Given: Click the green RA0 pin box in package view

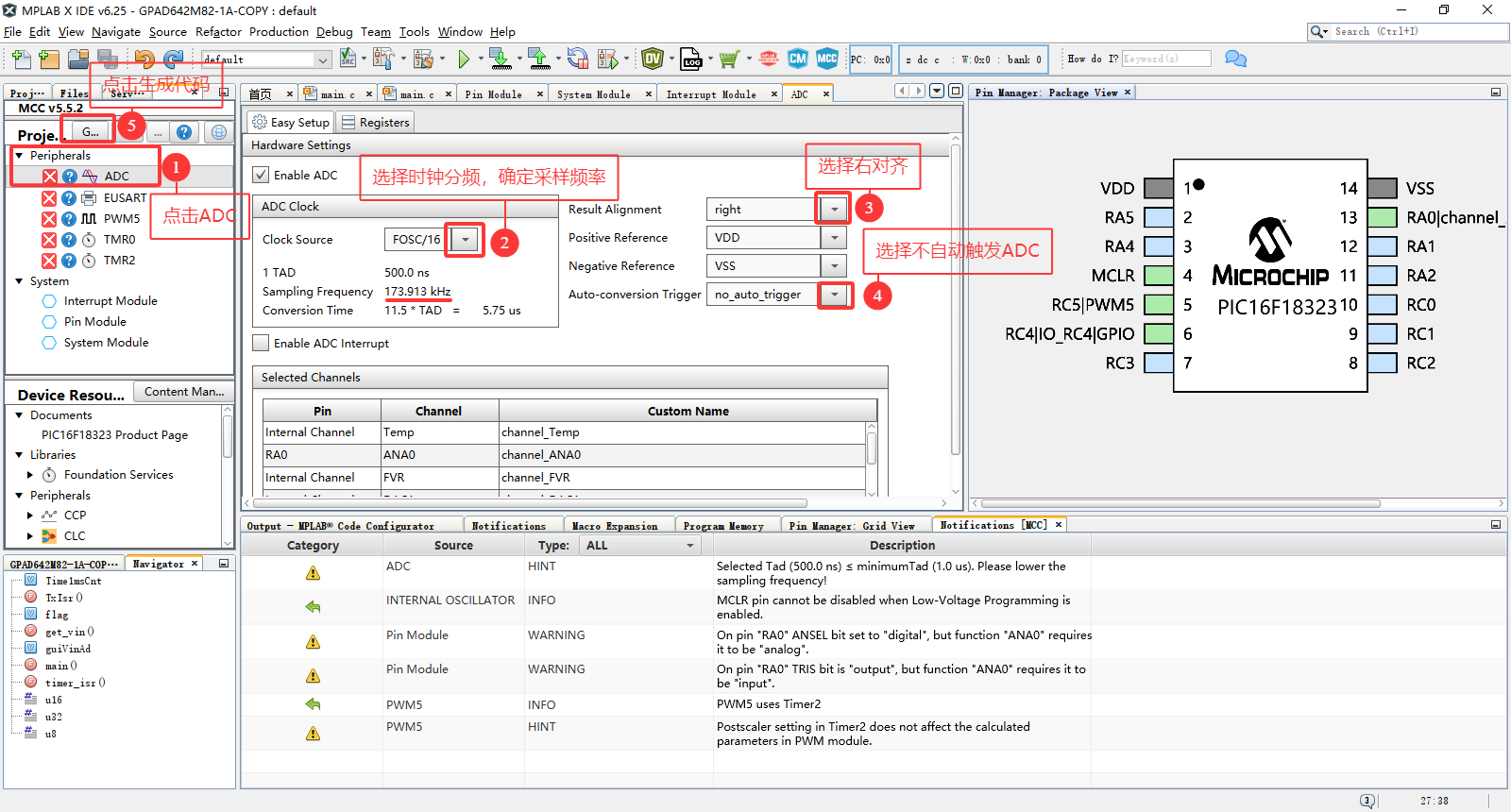Looking at the screenshot, I should 1383,217.
